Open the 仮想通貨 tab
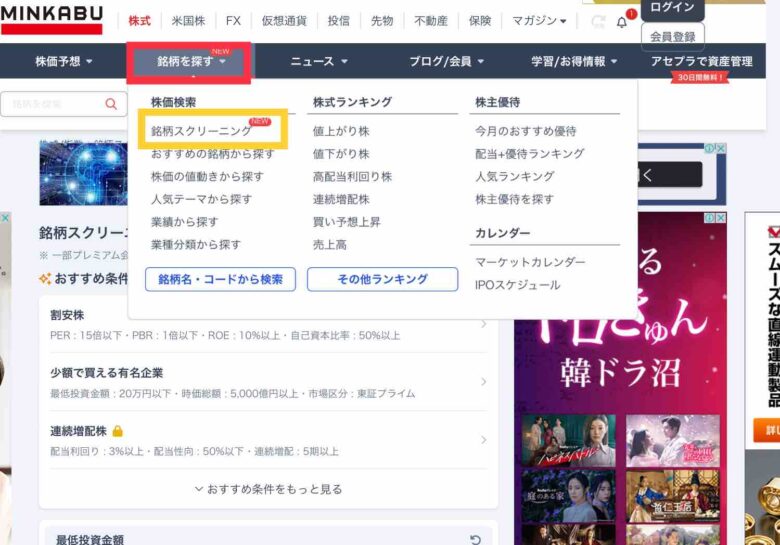This screenshot has height=545, width=780. click(x=284, y=21)
